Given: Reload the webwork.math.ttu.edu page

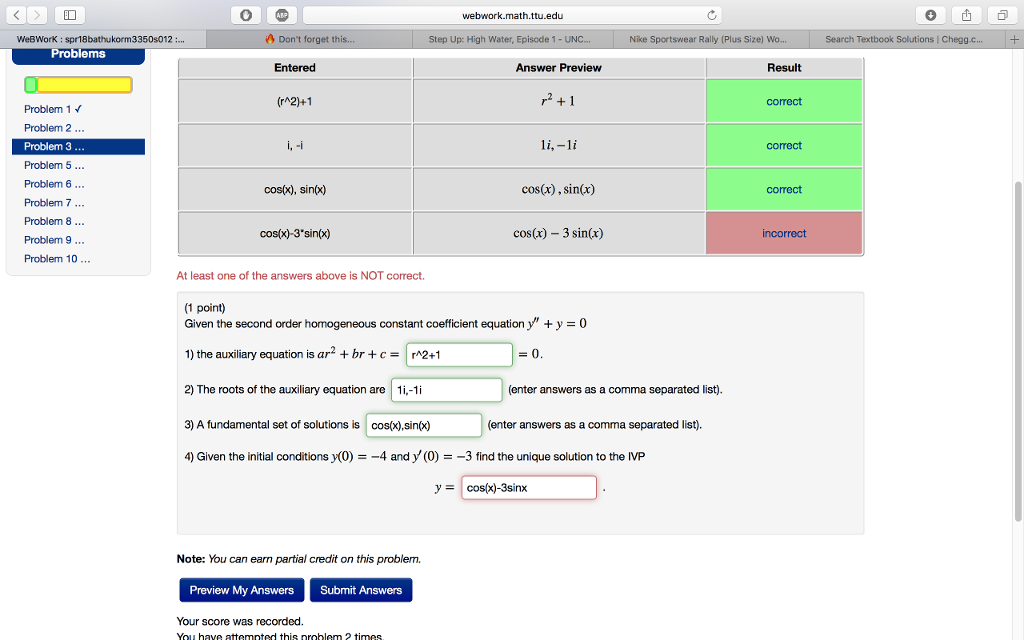Looking at the screenshot, I should point(709,15).
